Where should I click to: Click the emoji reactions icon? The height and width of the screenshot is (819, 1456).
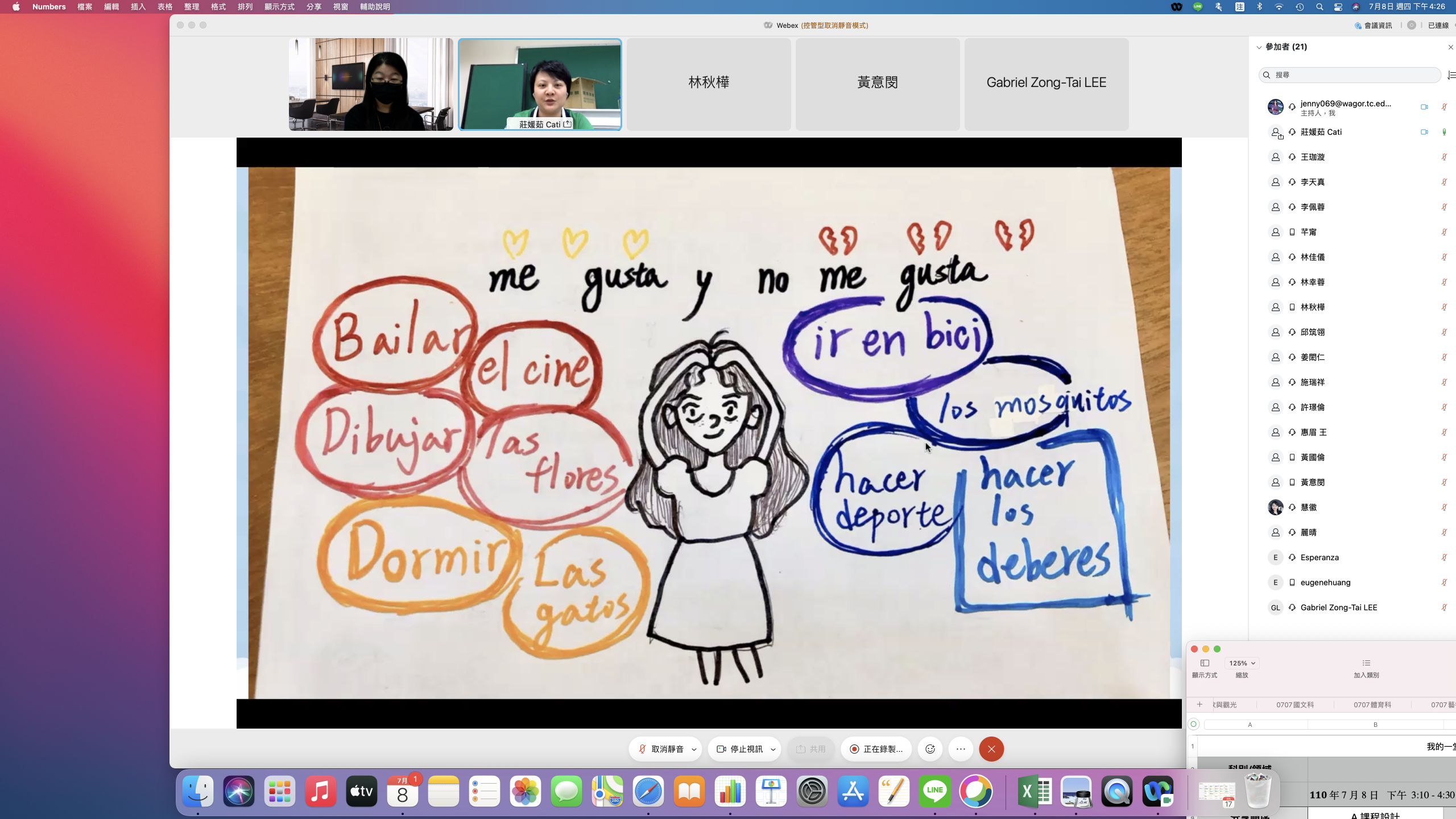[x=930, y=749]
